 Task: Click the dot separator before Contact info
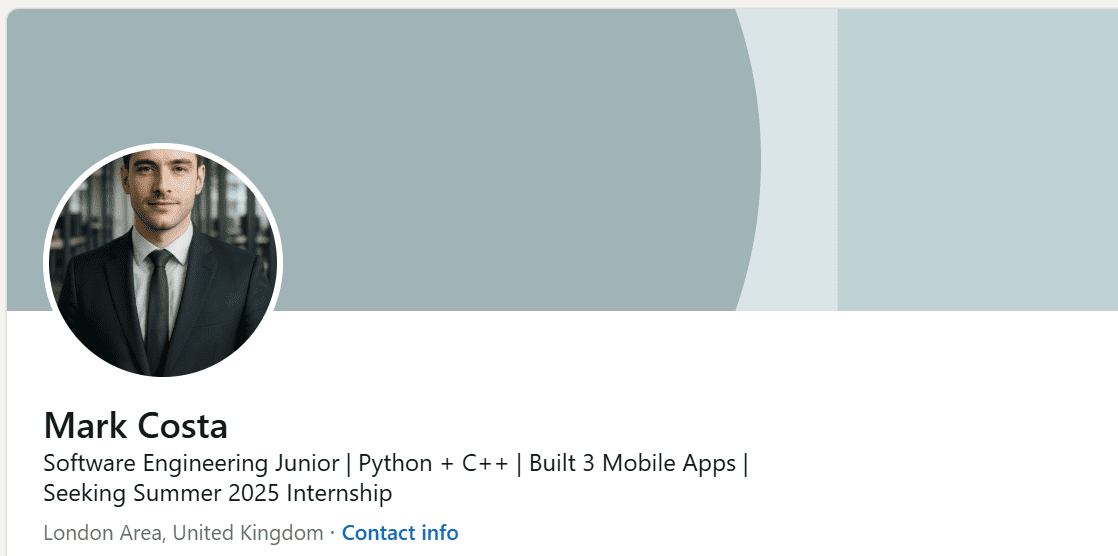[x=332, y=533]
